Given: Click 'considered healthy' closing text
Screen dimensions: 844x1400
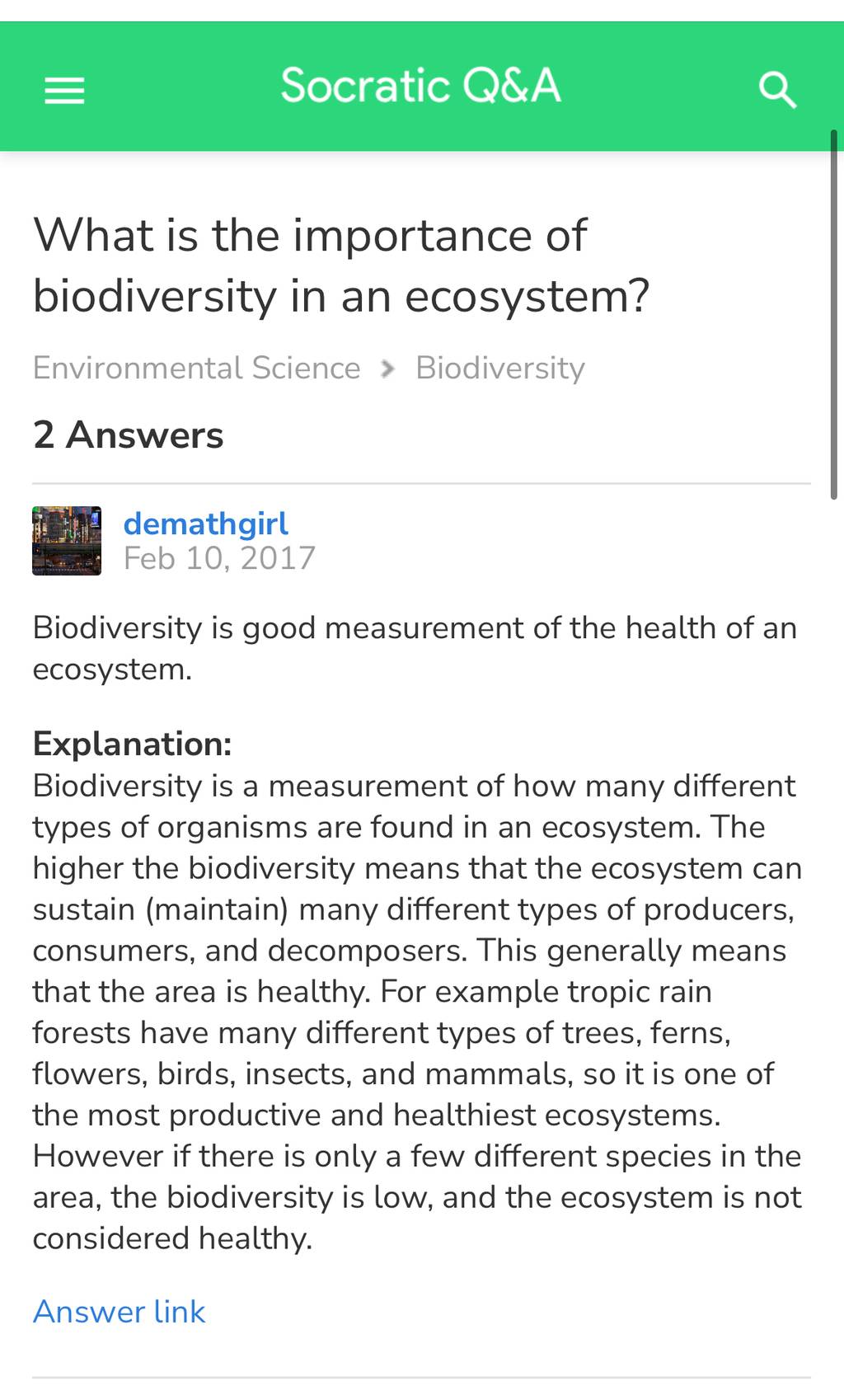Looking at the screenshot, I should click(x=172, y=1238).
